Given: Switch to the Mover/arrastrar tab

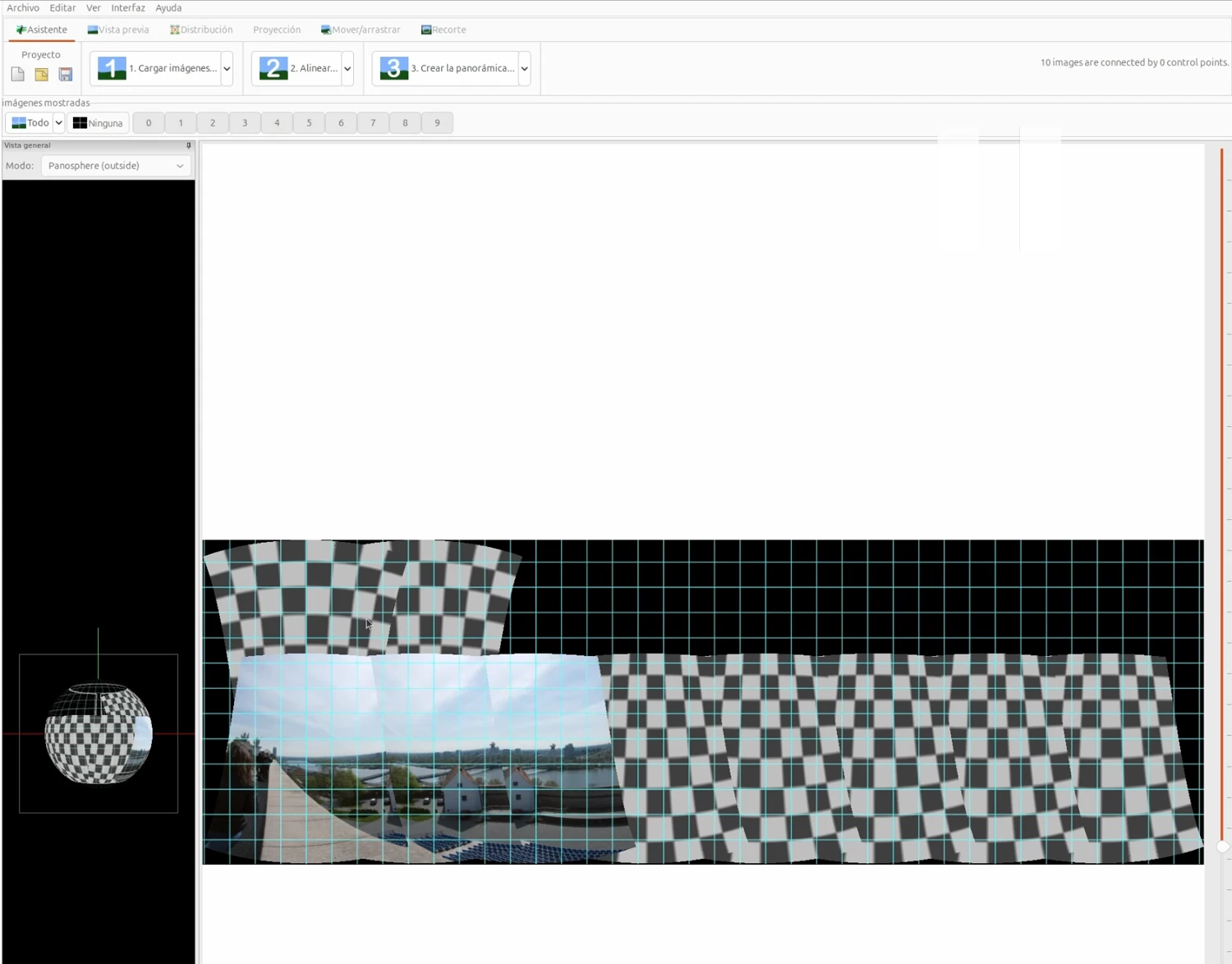Looking at the screenshot, I should (x=361, y=30).
